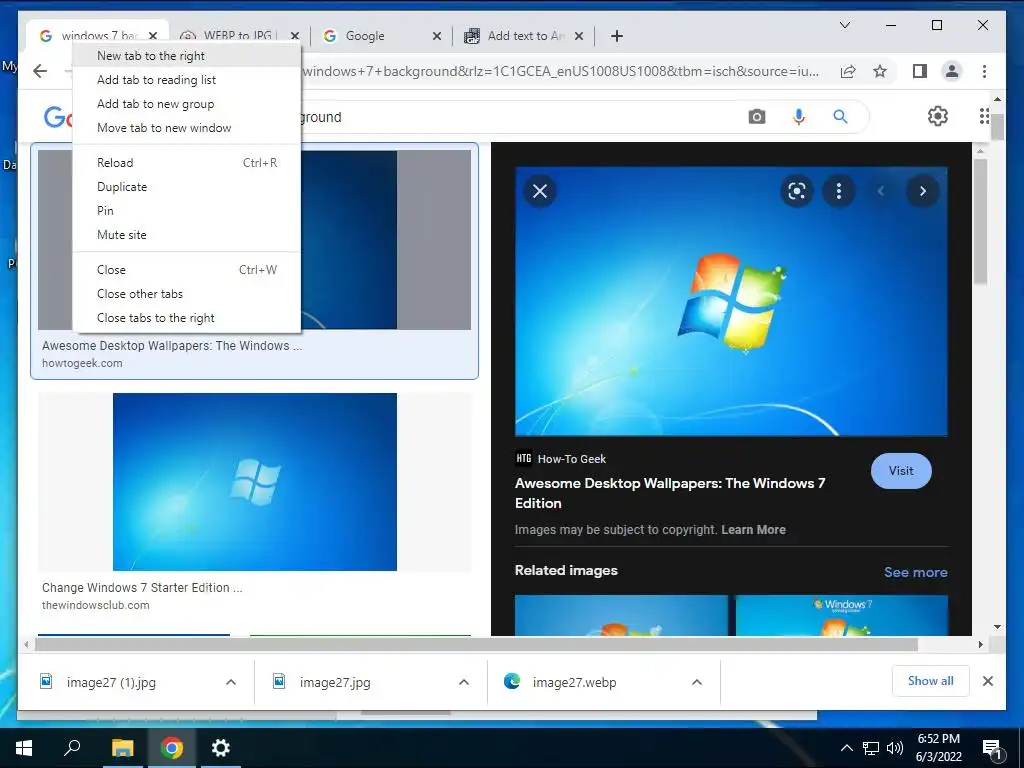The height and width of the screenshot is (768, 1024).
Task: Click the Show all downloads button
Action: [x=931, y=681]
